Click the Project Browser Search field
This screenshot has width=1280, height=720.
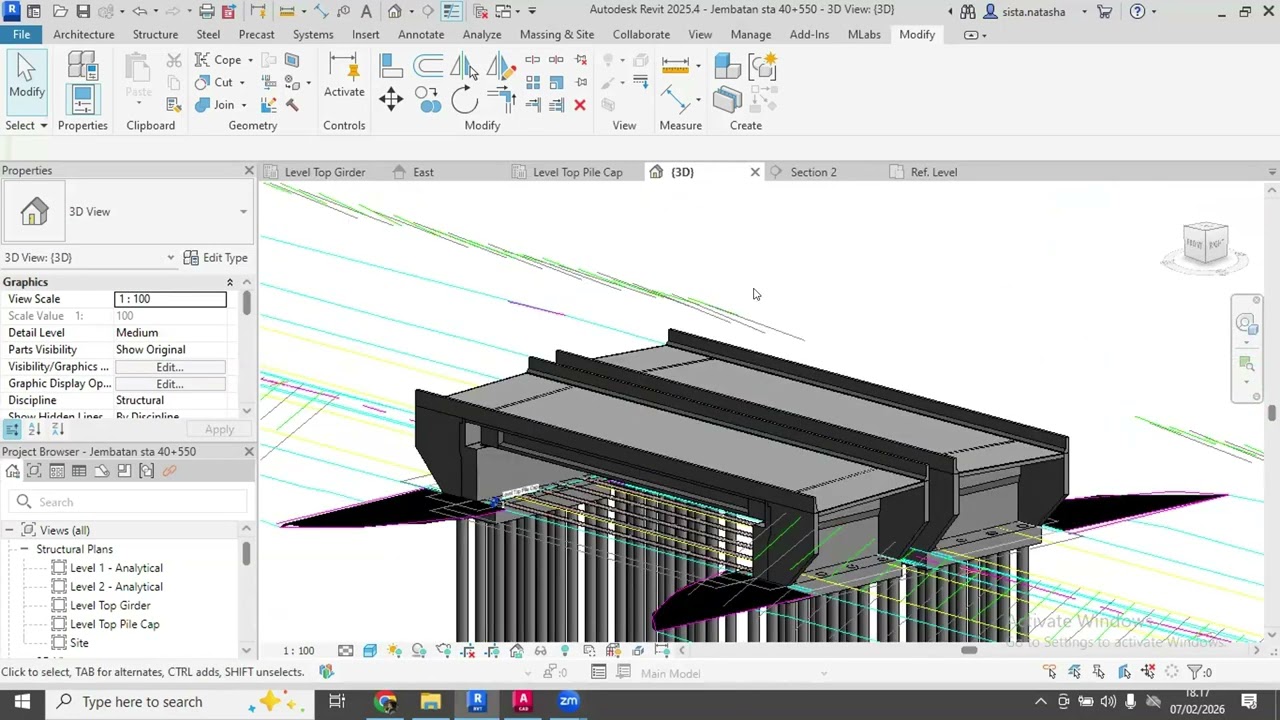click(128, 502)
